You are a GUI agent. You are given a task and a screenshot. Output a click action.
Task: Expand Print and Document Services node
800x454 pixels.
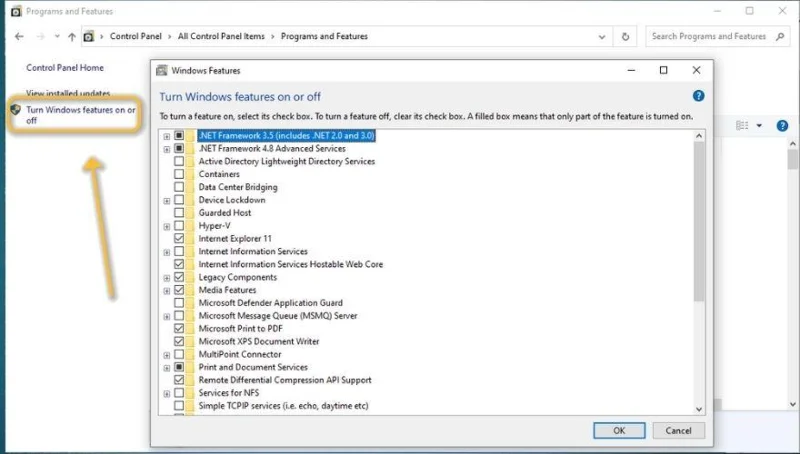[167, 368]
